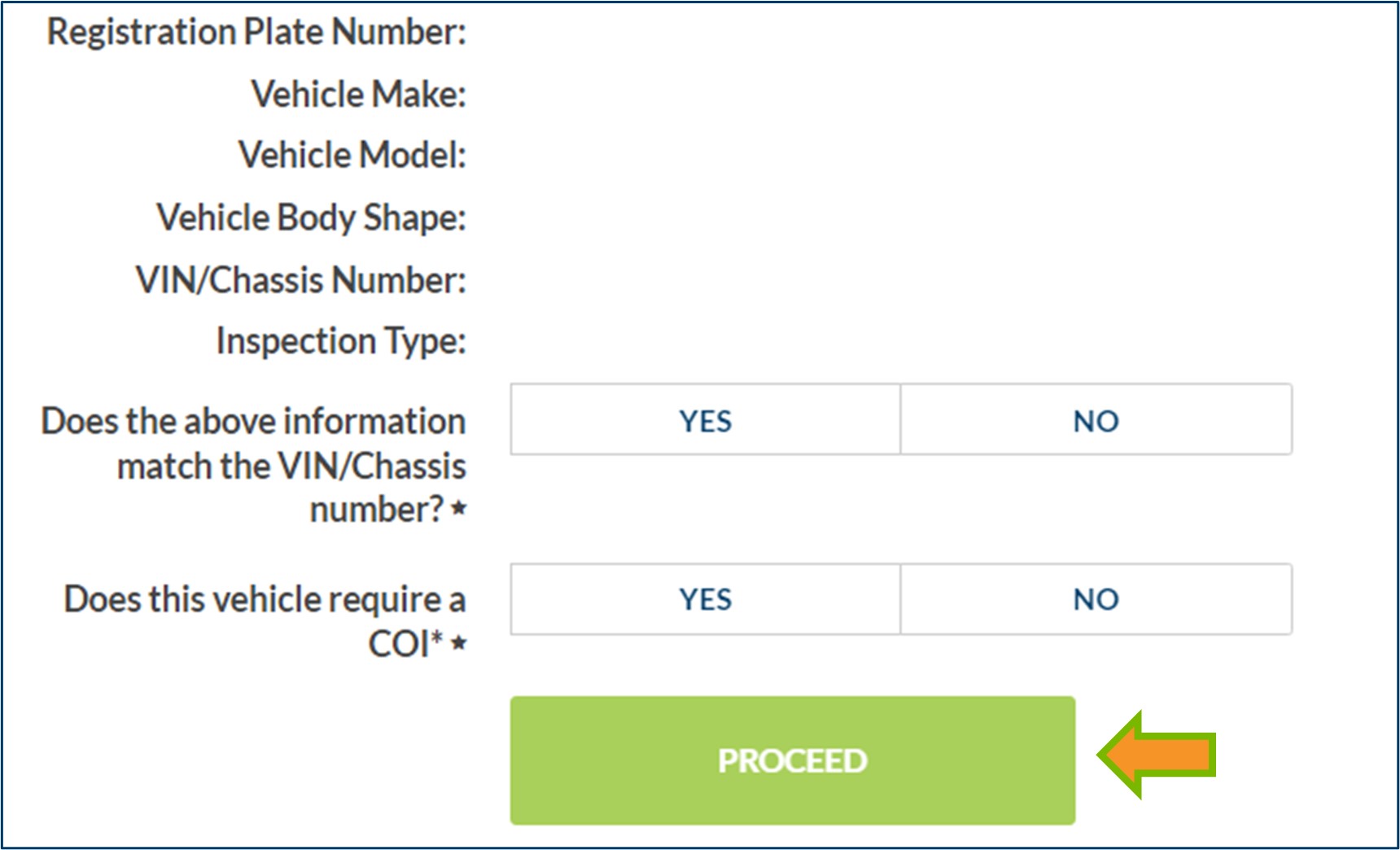Click the Vehicle Body Shape label
The width and height of the screenshot is (1400, 850).
[311, 217]
